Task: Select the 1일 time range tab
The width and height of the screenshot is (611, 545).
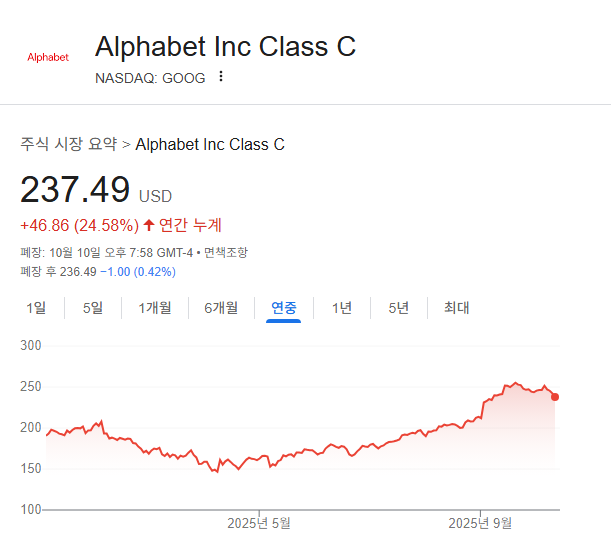Action: coord(36,308)
